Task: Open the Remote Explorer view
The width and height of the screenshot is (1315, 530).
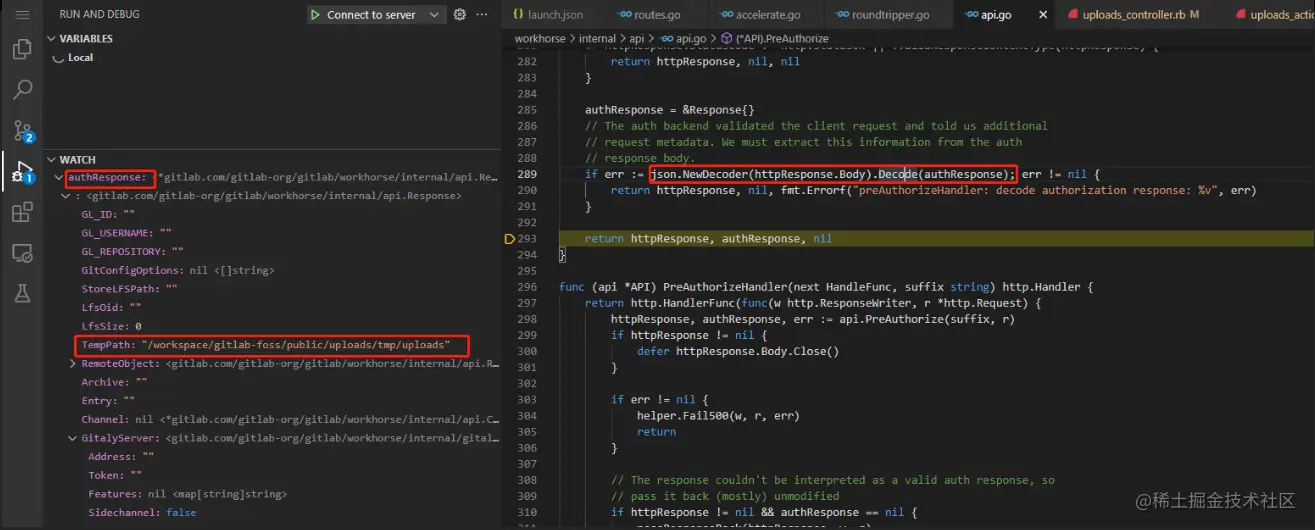Action: coord(22,254)
